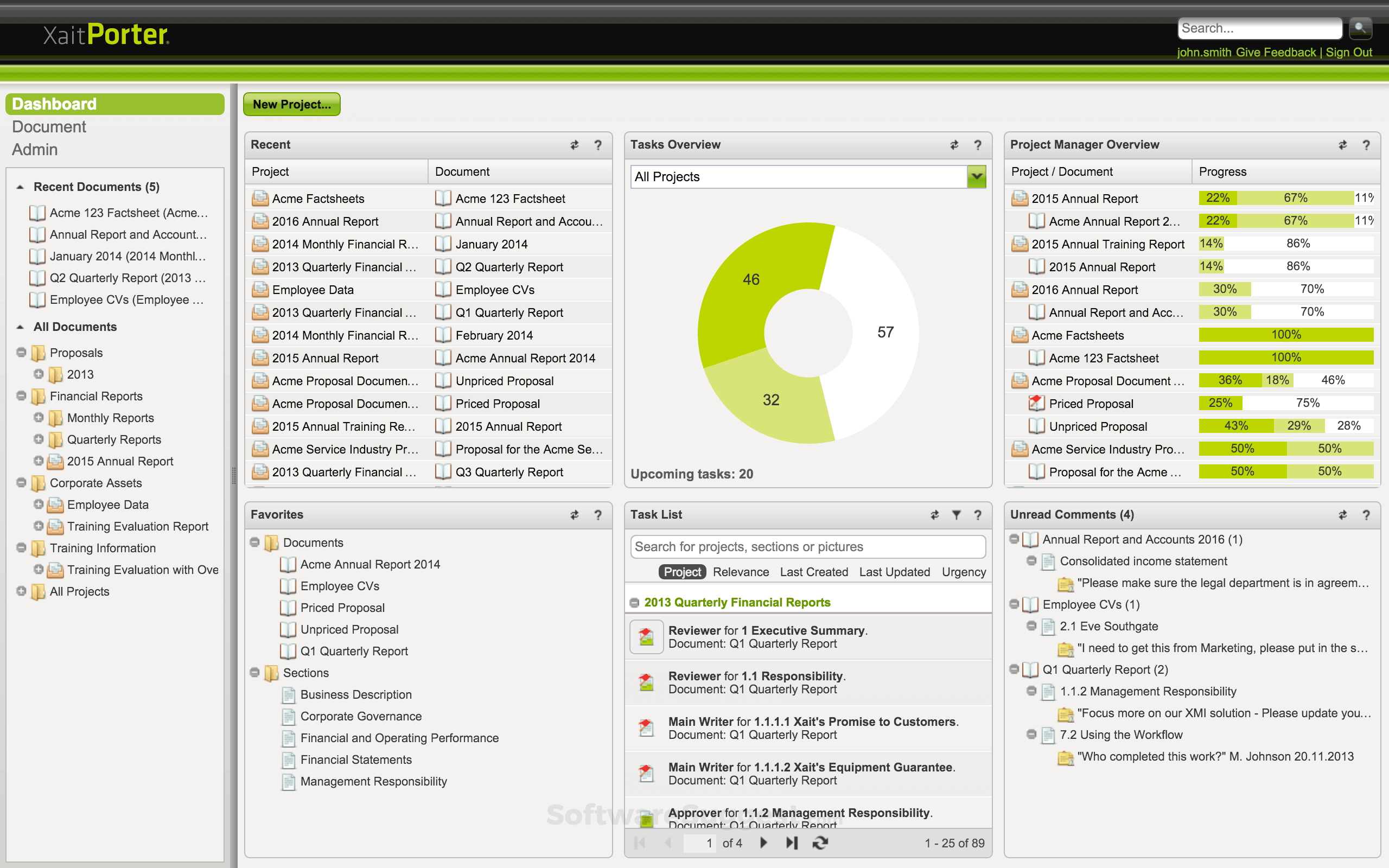The image size is (1389, 868).
Task: Select Urgency sort option in Task List
Action: [x=963, y=572]
